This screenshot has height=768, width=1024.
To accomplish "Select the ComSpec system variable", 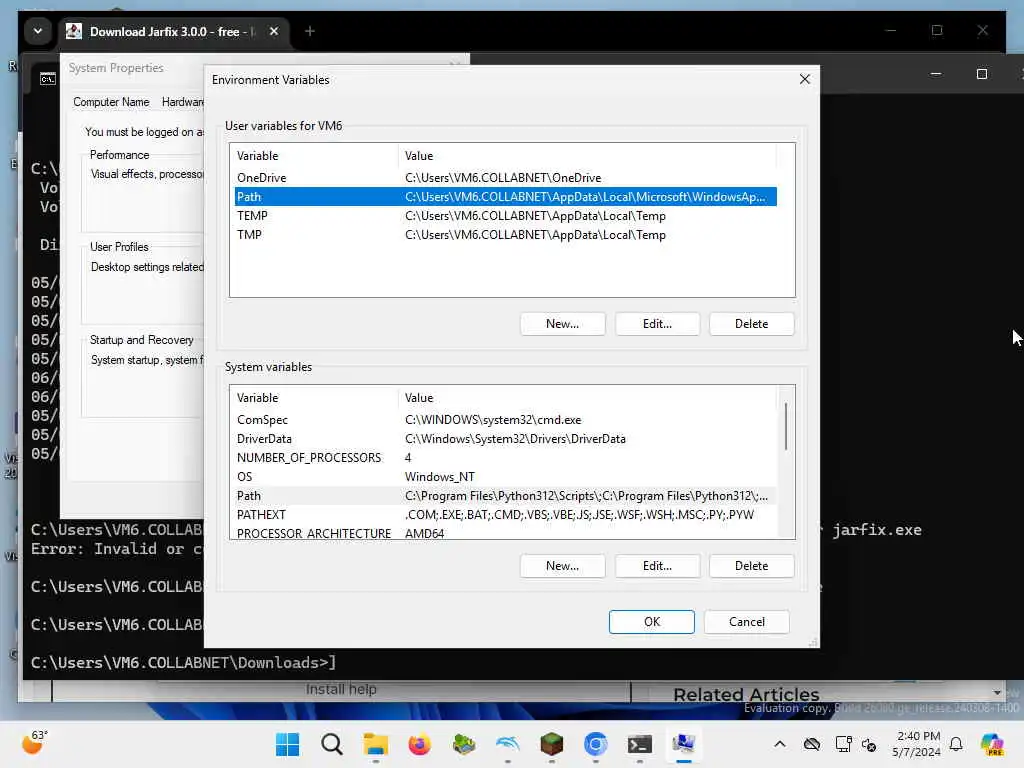I will tap(505, 420).
